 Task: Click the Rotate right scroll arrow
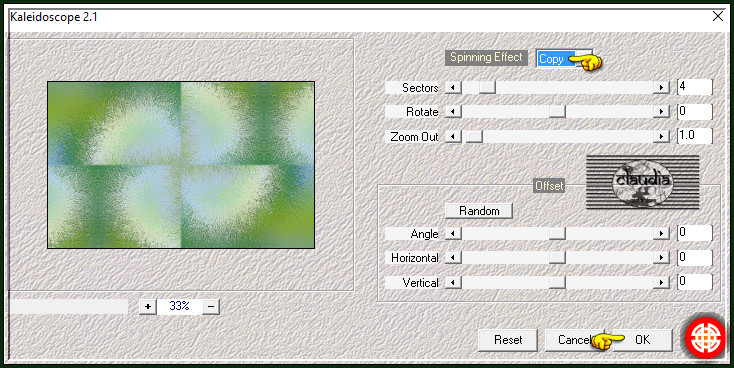point(661,111)
